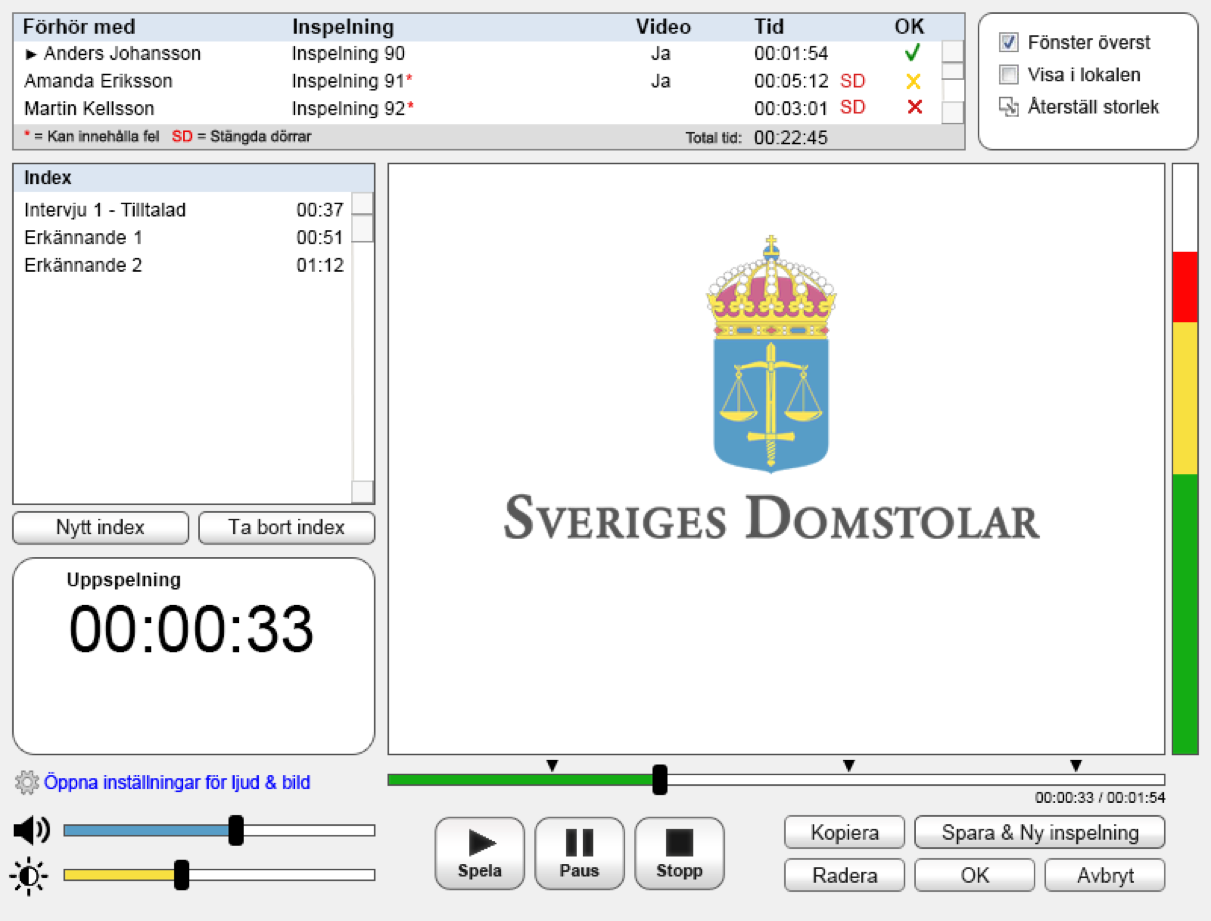Click the Ta bort index button
The width and height of the screenshot is (1211, 921).
tap(287, 528)
